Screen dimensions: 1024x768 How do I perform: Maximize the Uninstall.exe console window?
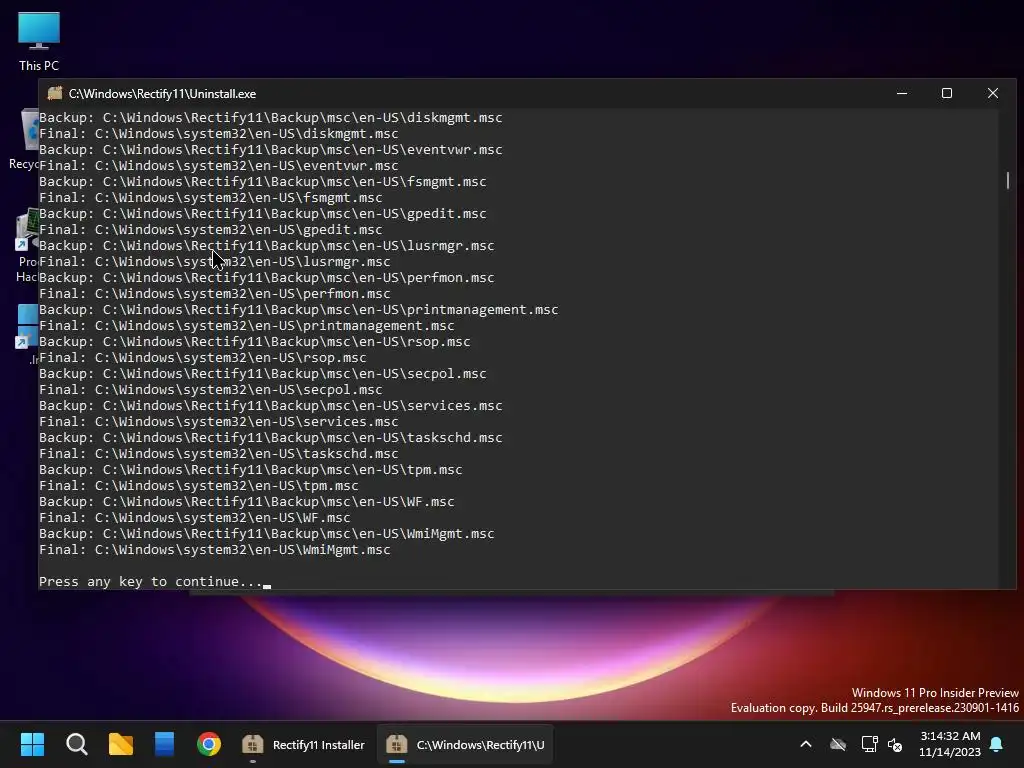[x=947, y=93]
